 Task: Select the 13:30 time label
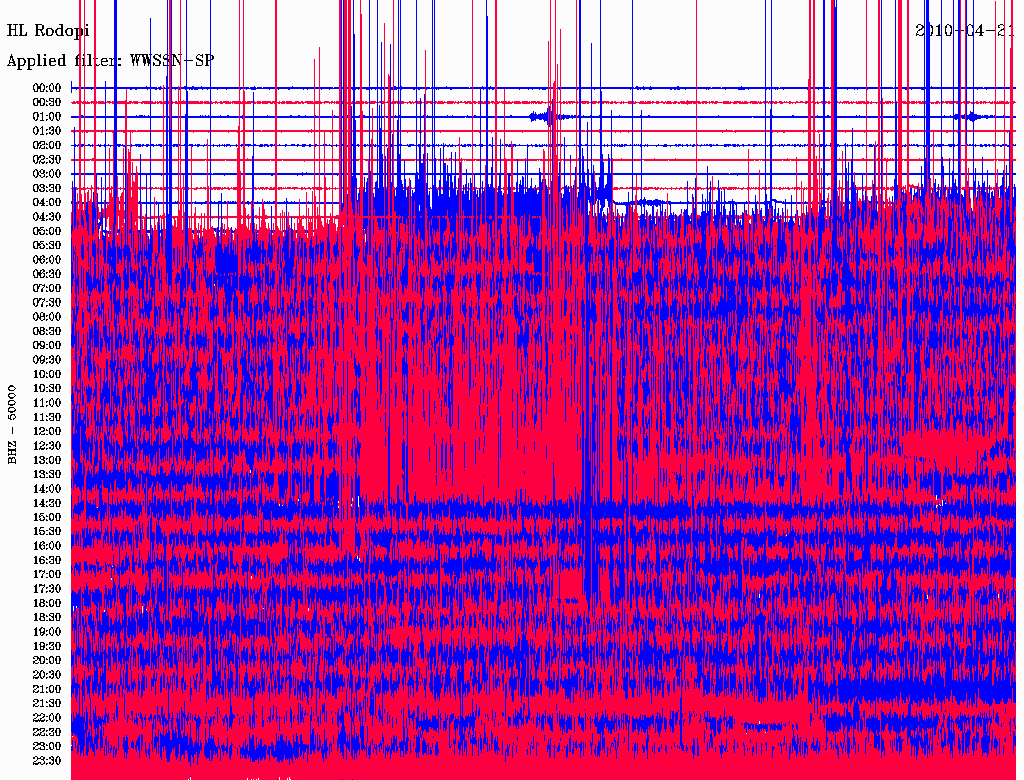(47, 474)
